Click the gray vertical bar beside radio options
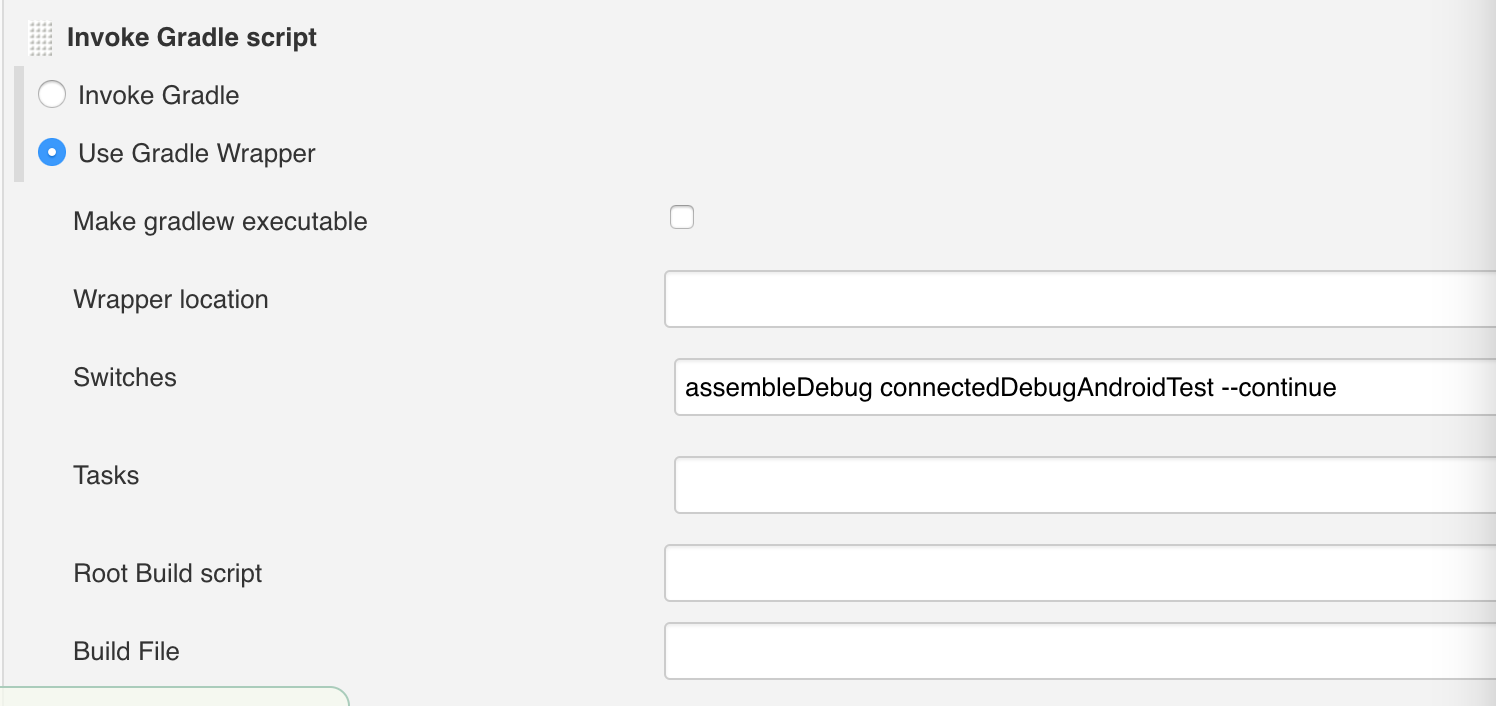Viewport: 1496px width, 706px height. click(19, 124)
